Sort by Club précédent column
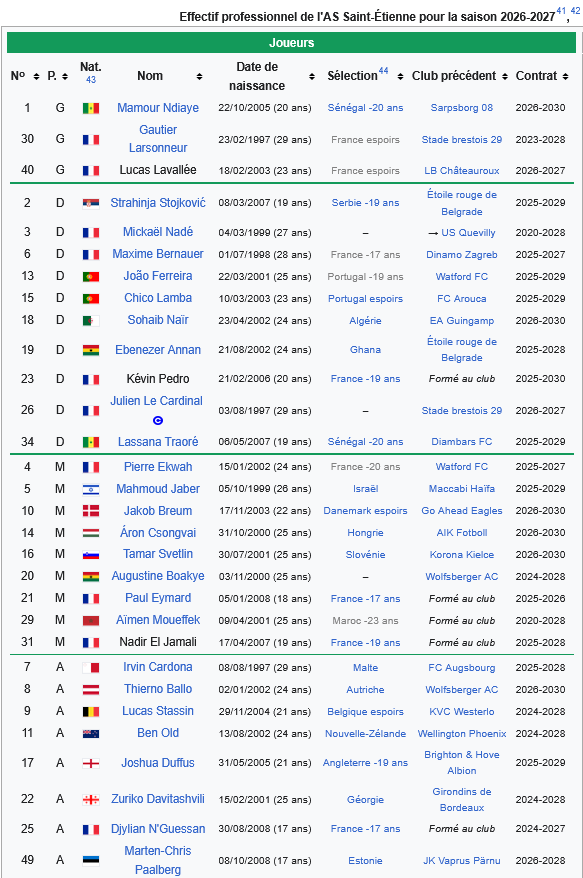Screen dimensions: 583x878 tap(505, 77)
